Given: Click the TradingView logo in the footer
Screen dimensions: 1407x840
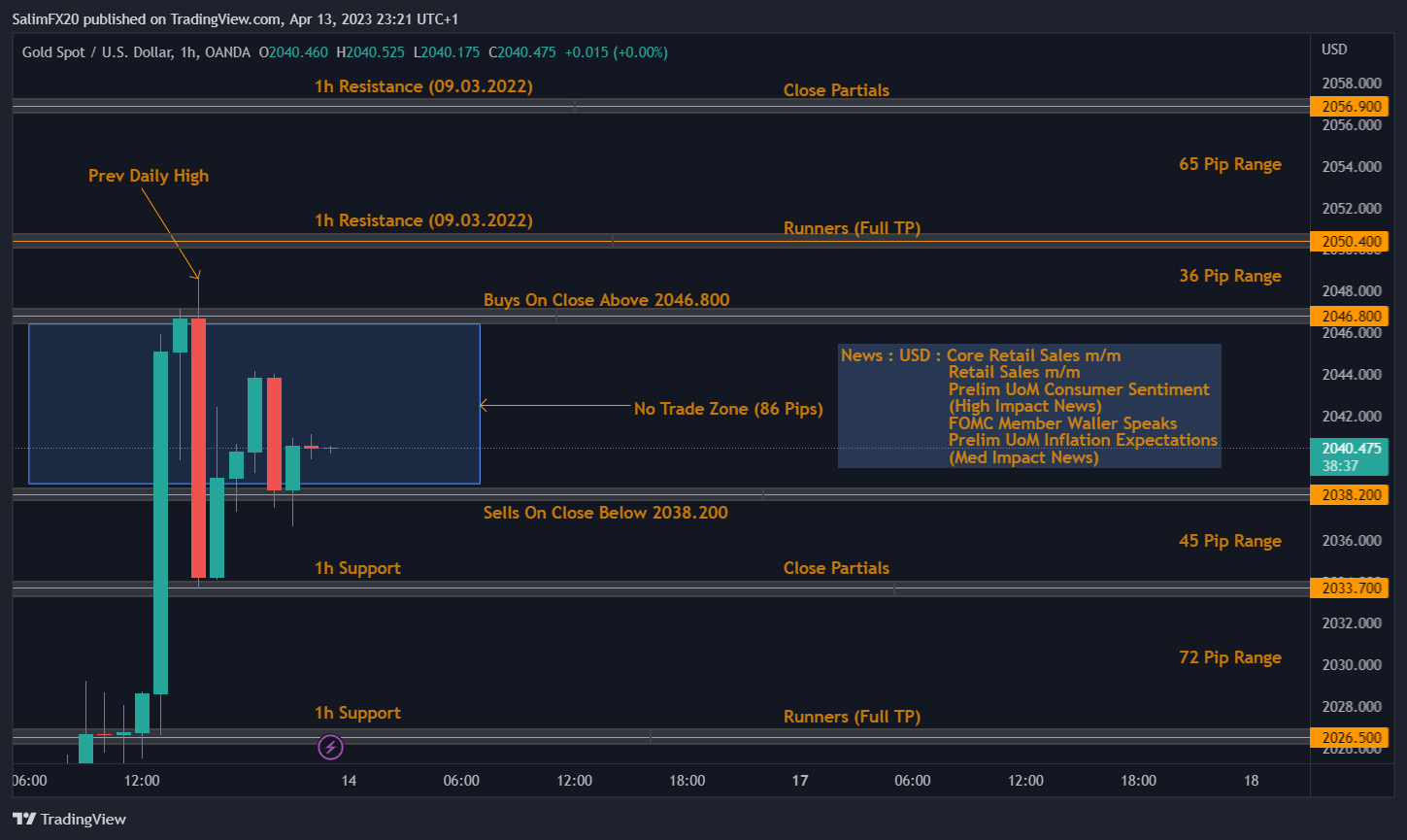Looking at the screenshot, I should (x=68, y=819).
